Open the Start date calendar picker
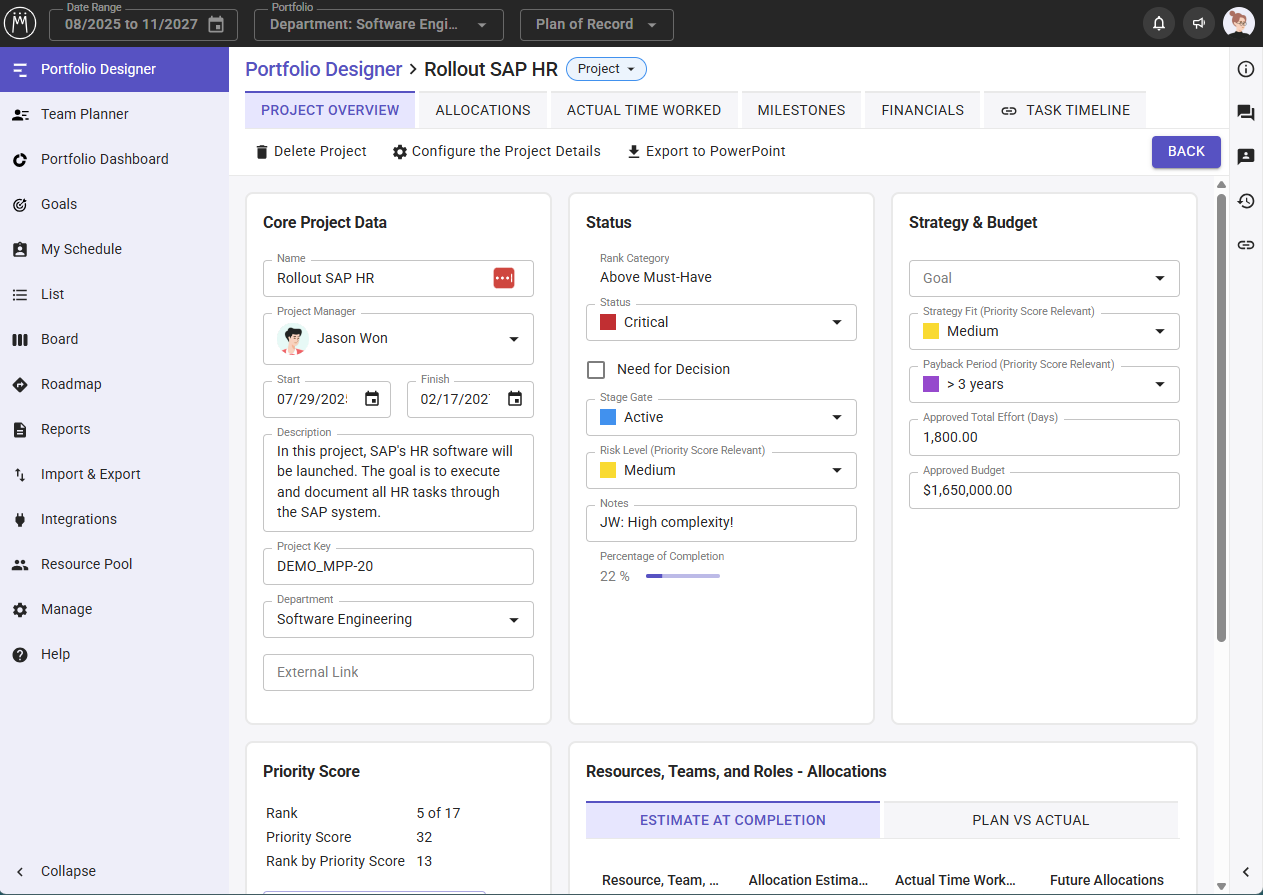This screenshot has height=895, width=1263. pyautogui.click(x=372, y=399)
